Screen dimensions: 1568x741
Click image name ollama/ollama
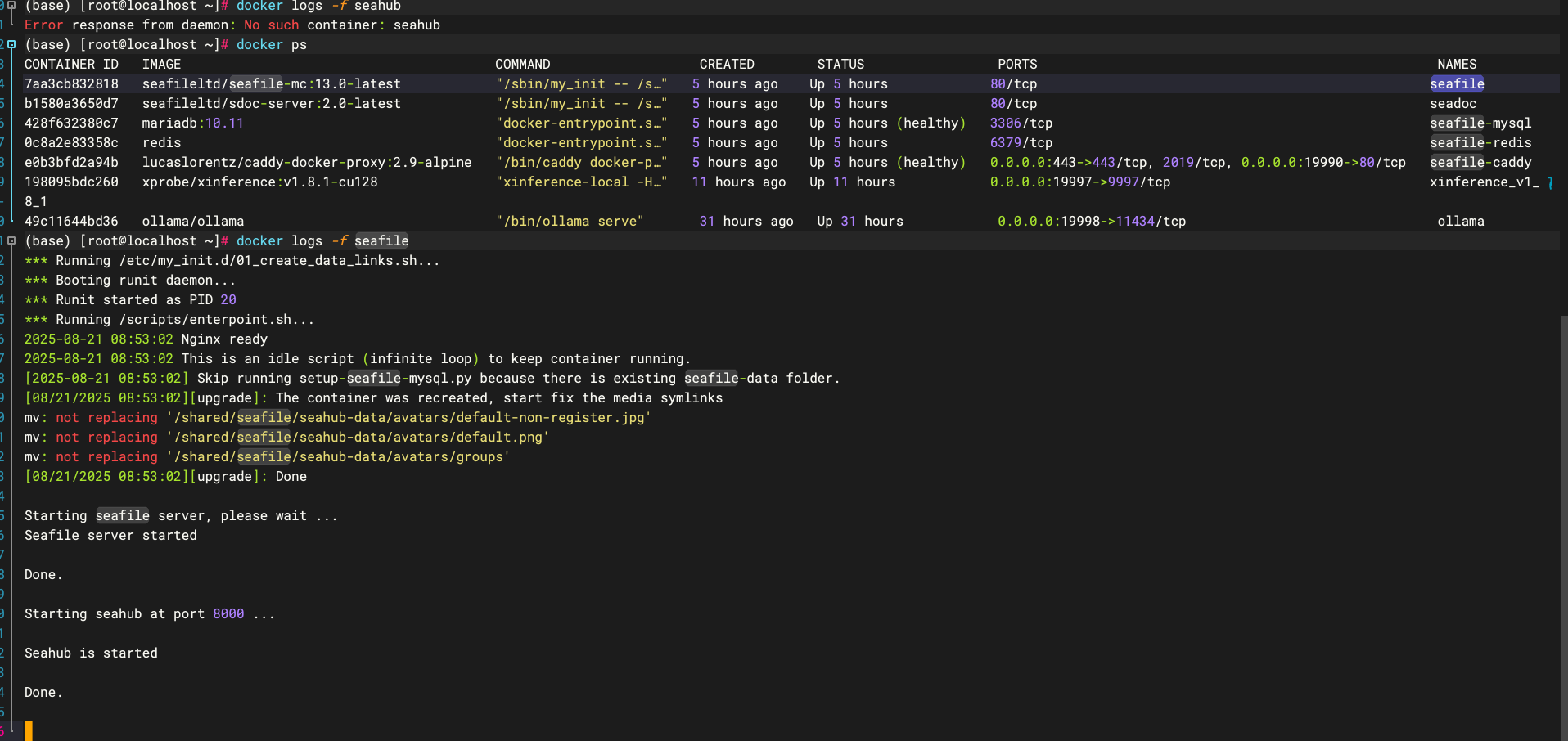[193, 221]
